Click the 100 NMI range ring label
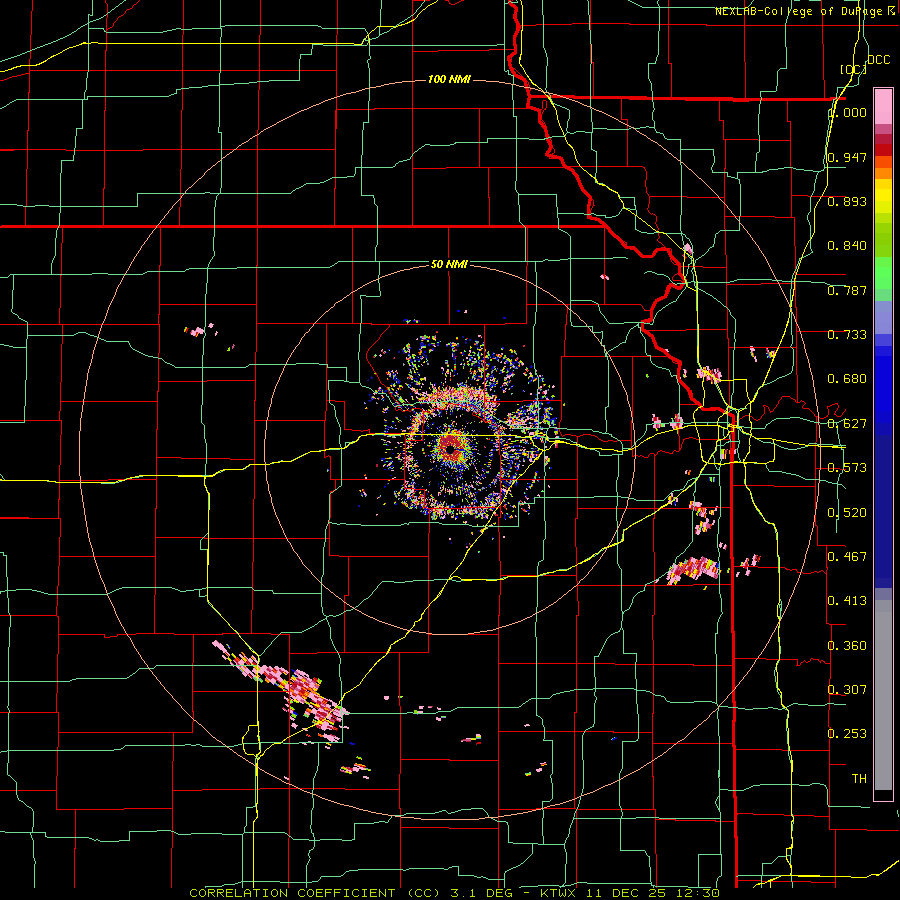The width and height of the screenshot is (900, 900). coord(449,79)
